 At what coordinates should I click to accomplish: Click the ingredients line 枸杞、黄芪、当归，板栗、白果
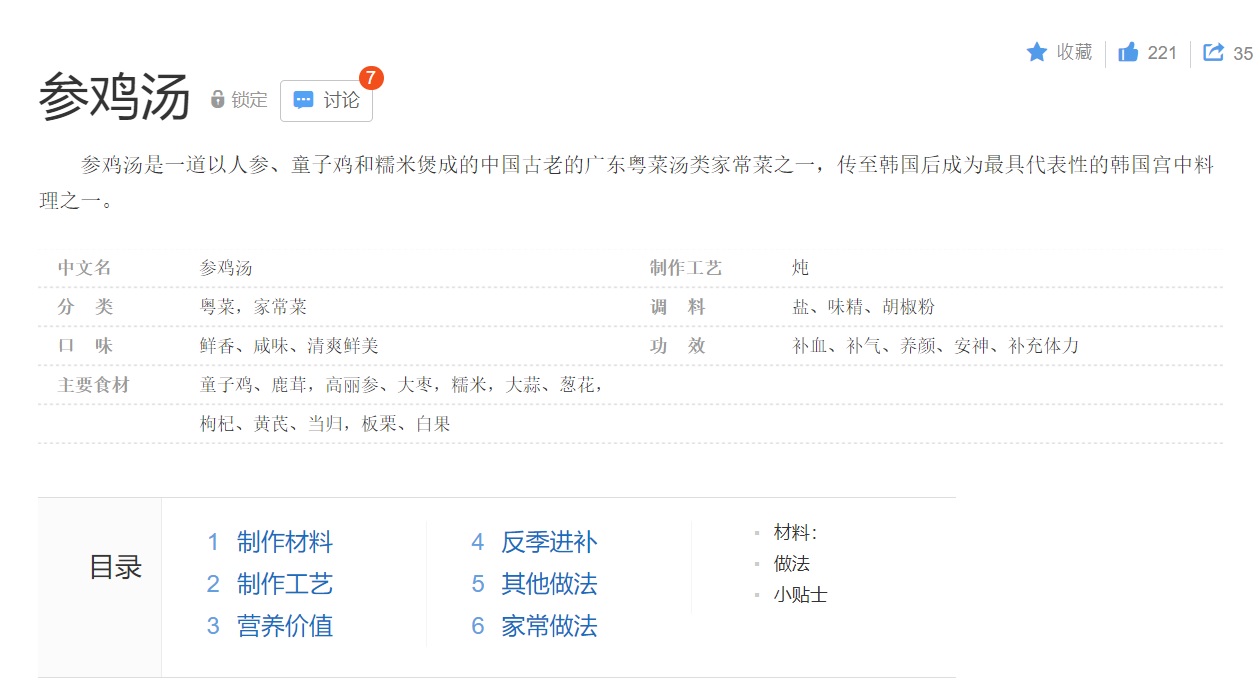pos(325,424)
